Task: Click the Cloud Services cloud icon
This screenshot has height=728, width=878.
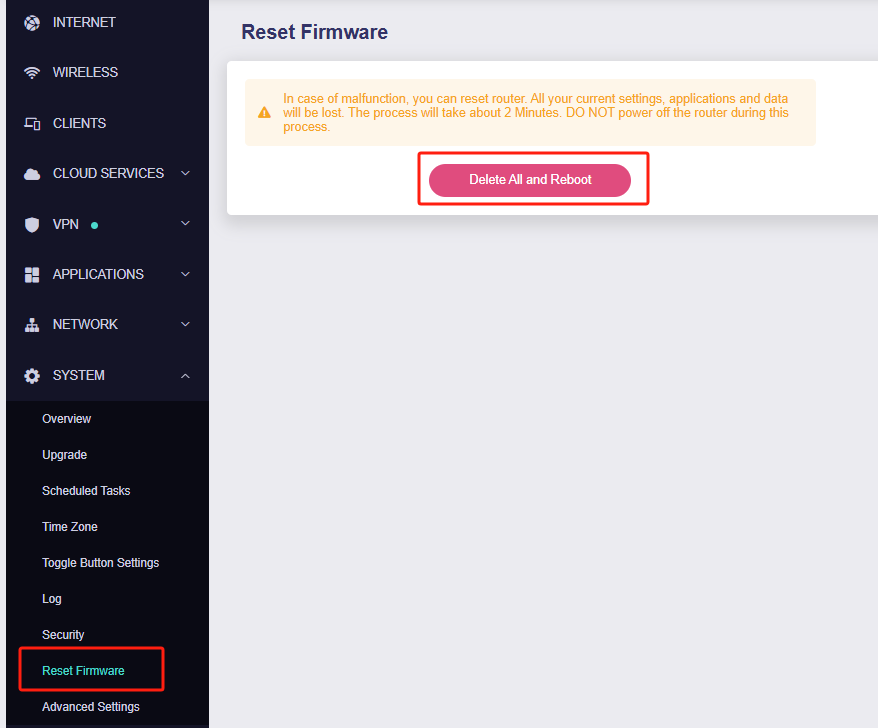Action: (x=32, y=174)
